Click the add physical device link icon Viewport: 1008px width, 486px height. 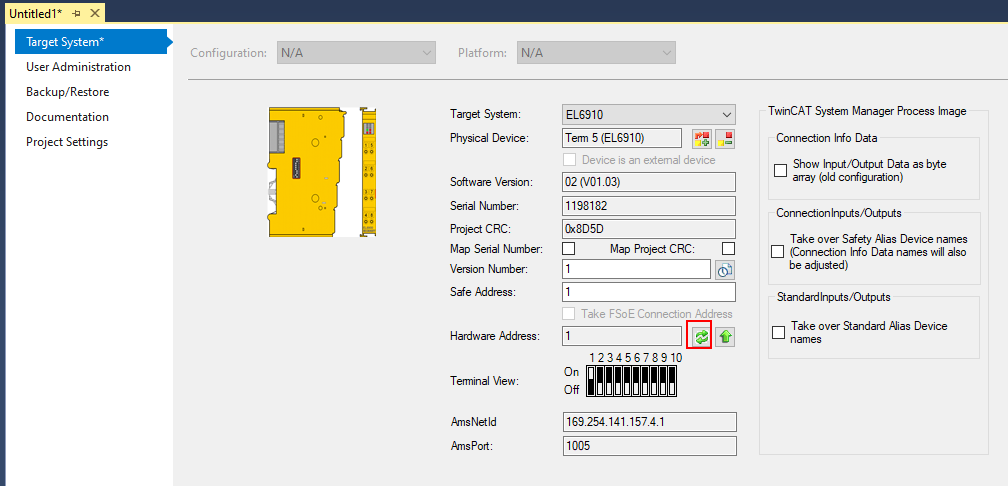pyautogui.click(x=701, y=138)
